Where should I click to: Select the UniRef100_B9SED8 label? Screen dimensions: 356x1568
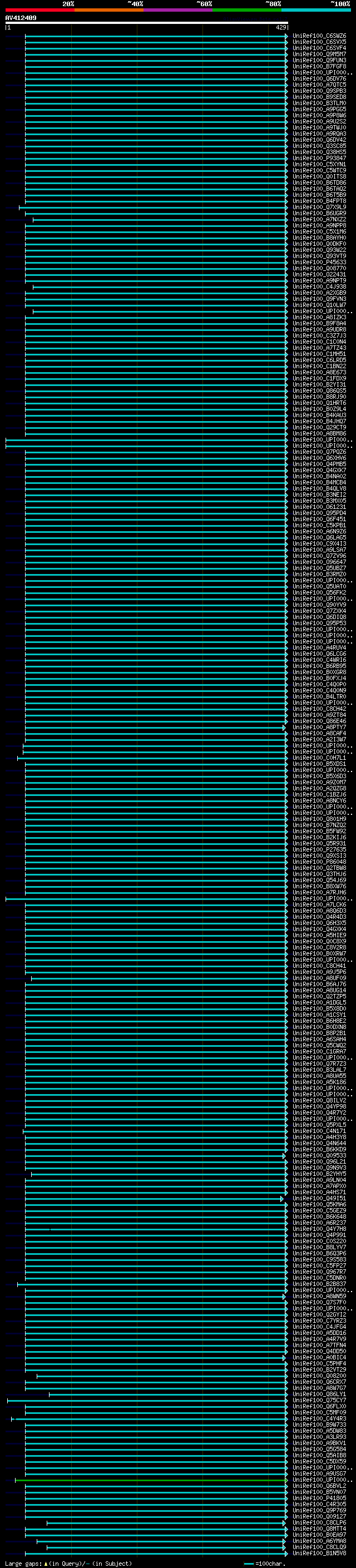pos(319,97)
